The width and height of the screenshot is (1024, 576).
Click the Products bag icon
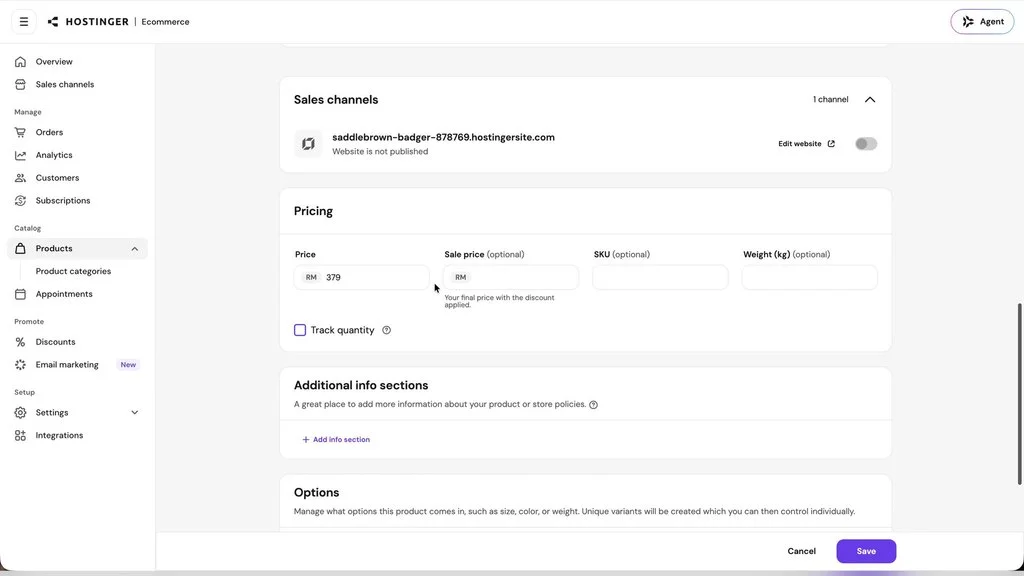[20, 248]
